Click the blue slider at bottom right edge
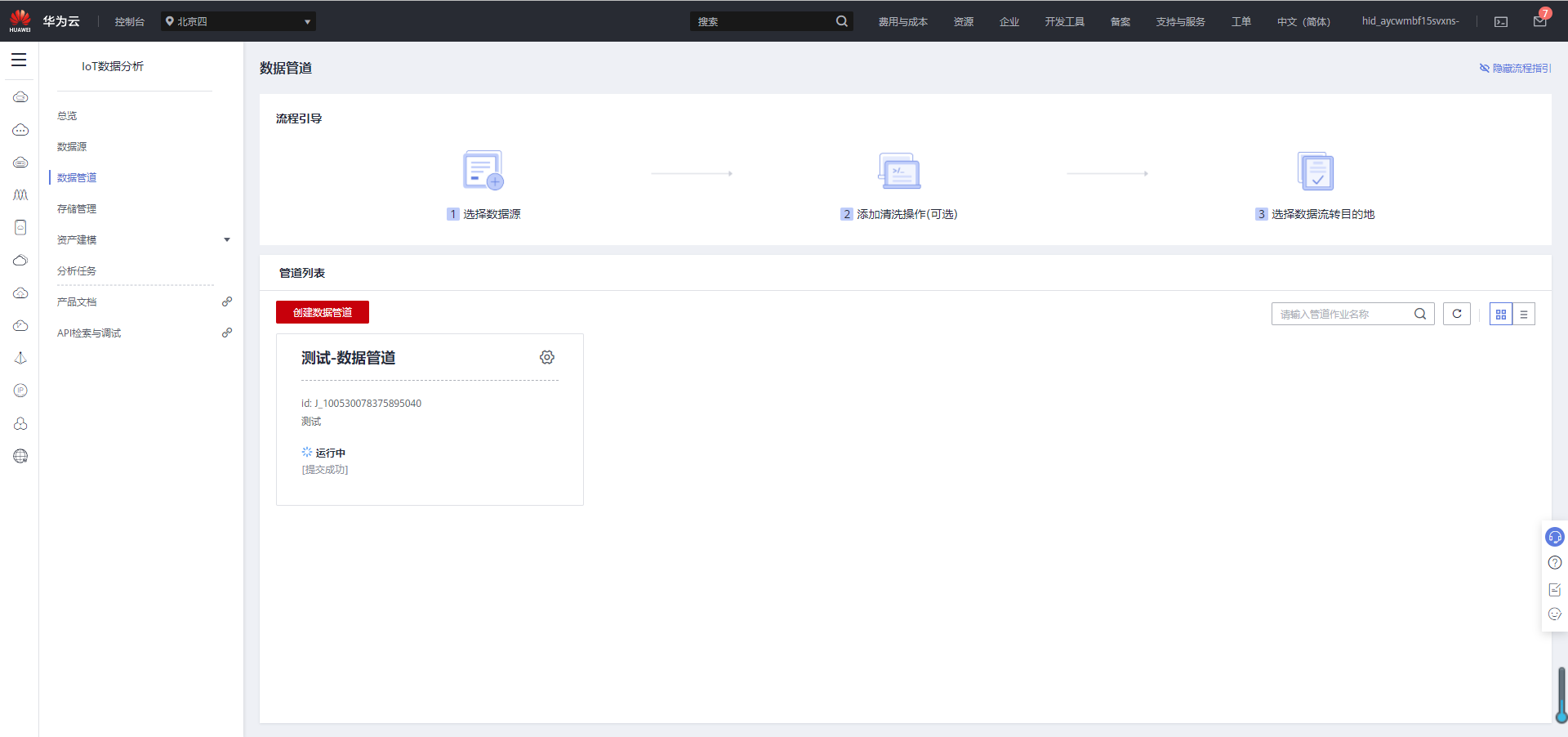 tap(1561, 695)
